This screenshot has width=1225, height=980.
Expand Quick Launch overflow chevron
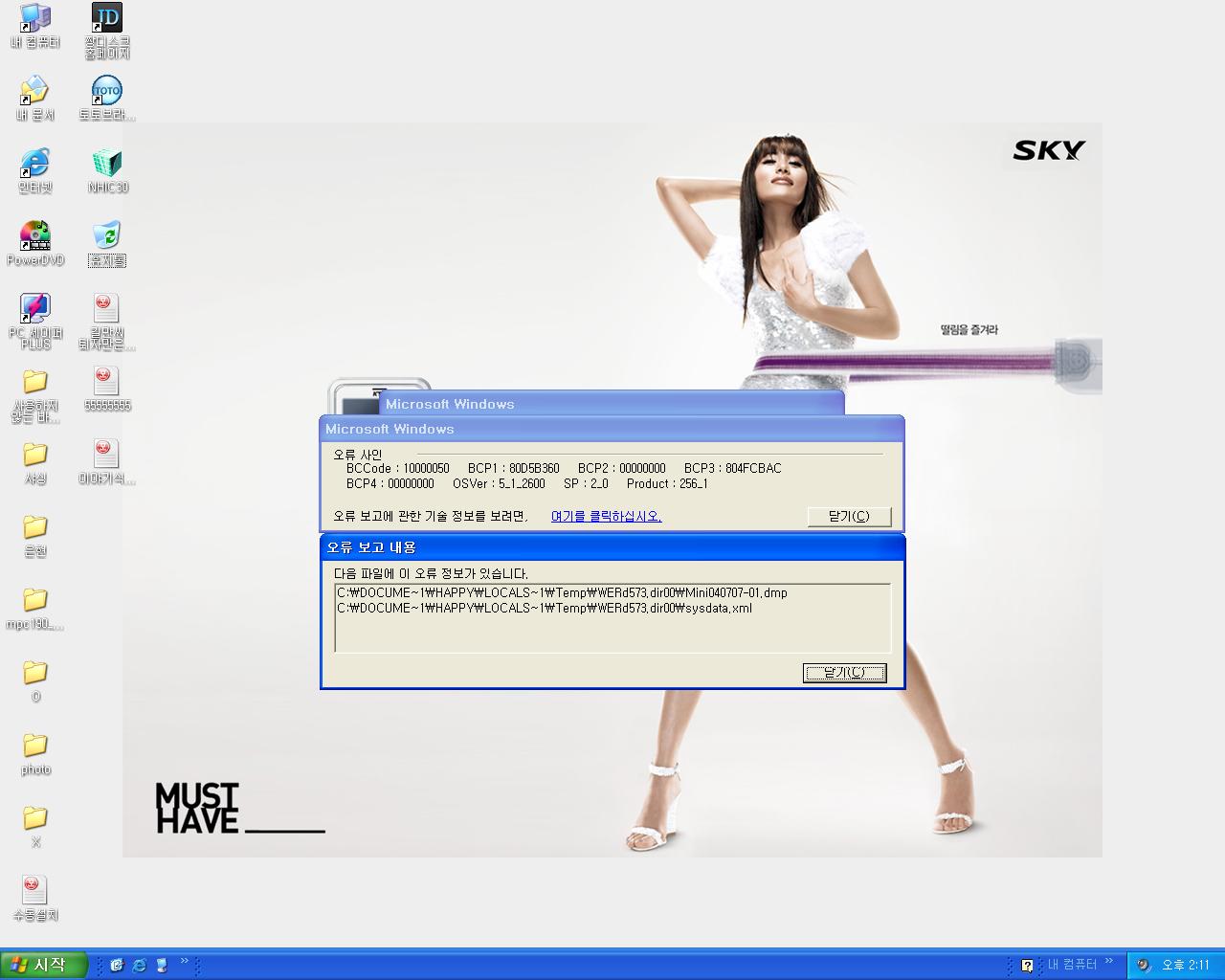(185, 962)
